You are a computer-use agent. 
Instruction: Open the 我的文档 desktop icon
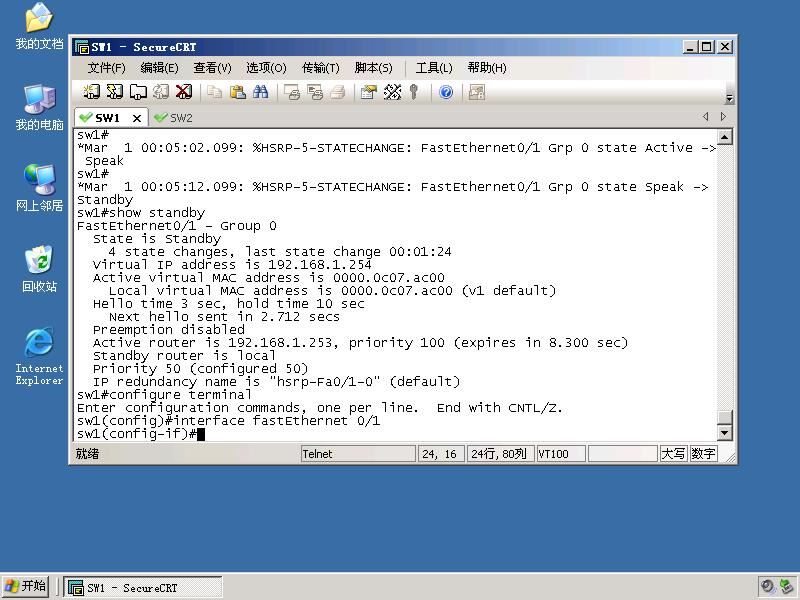tap(39, 27)
